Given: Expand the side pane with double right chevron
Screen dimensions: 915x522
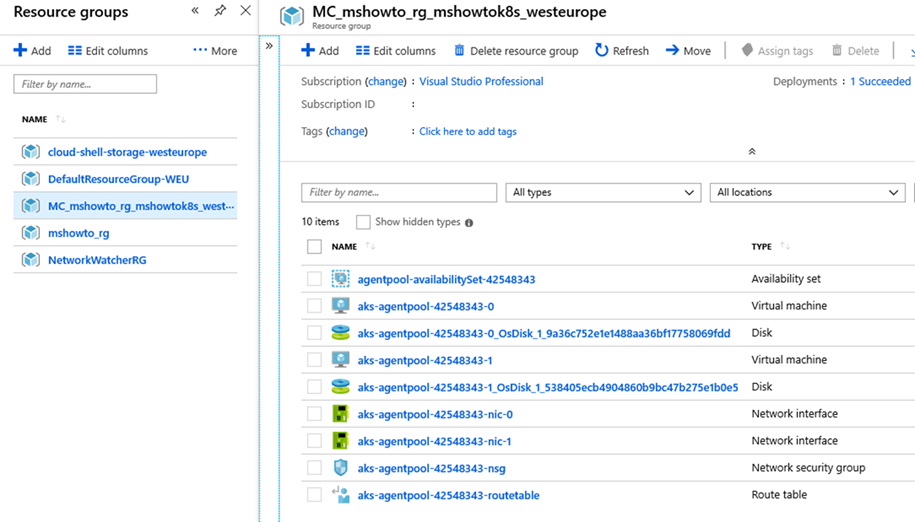Looking at the screenshot, I should 269,45.
